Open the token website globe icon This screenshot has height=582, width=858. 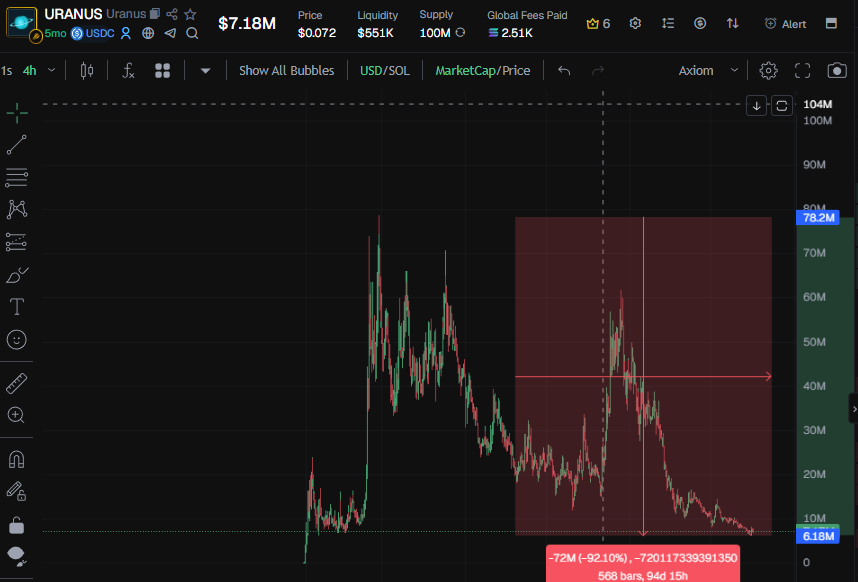148,33
